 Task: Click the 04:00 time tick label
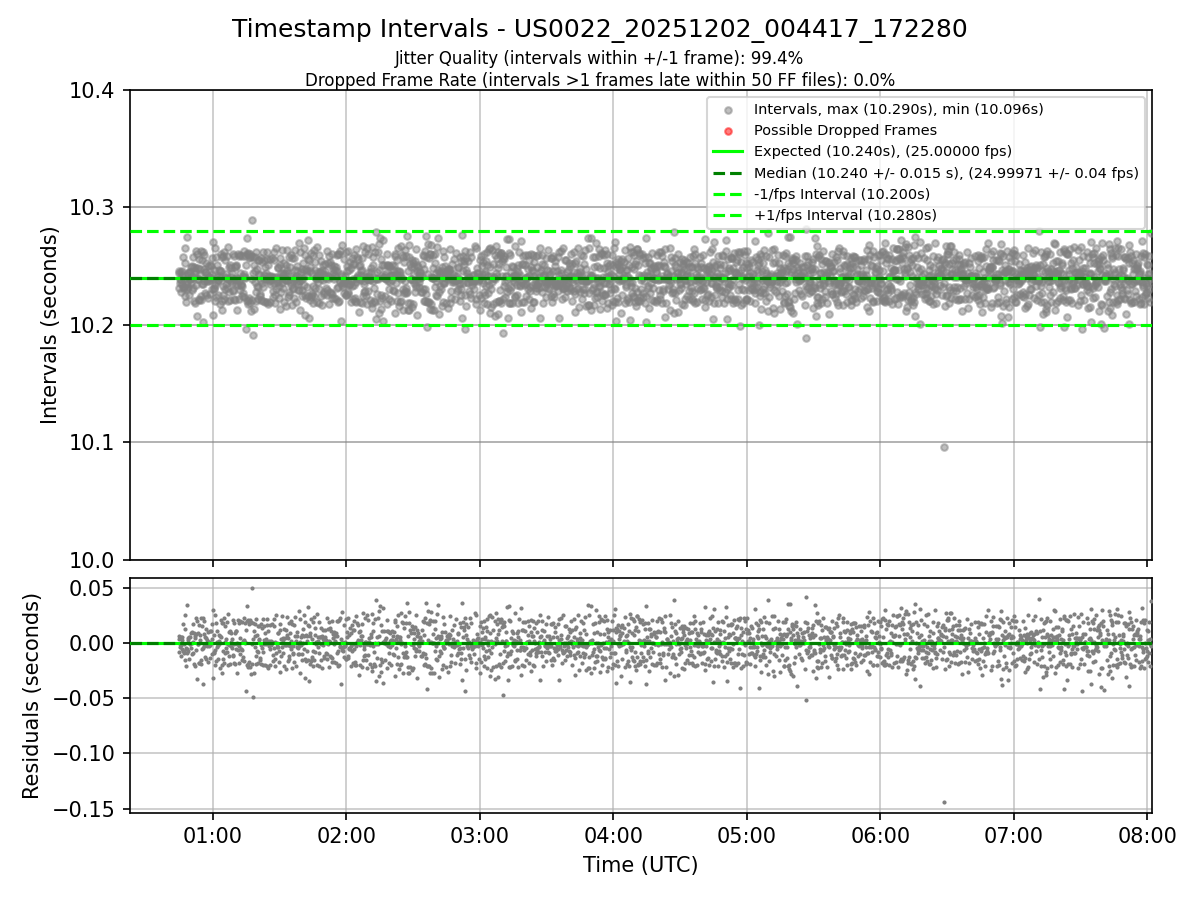point(613,835)
